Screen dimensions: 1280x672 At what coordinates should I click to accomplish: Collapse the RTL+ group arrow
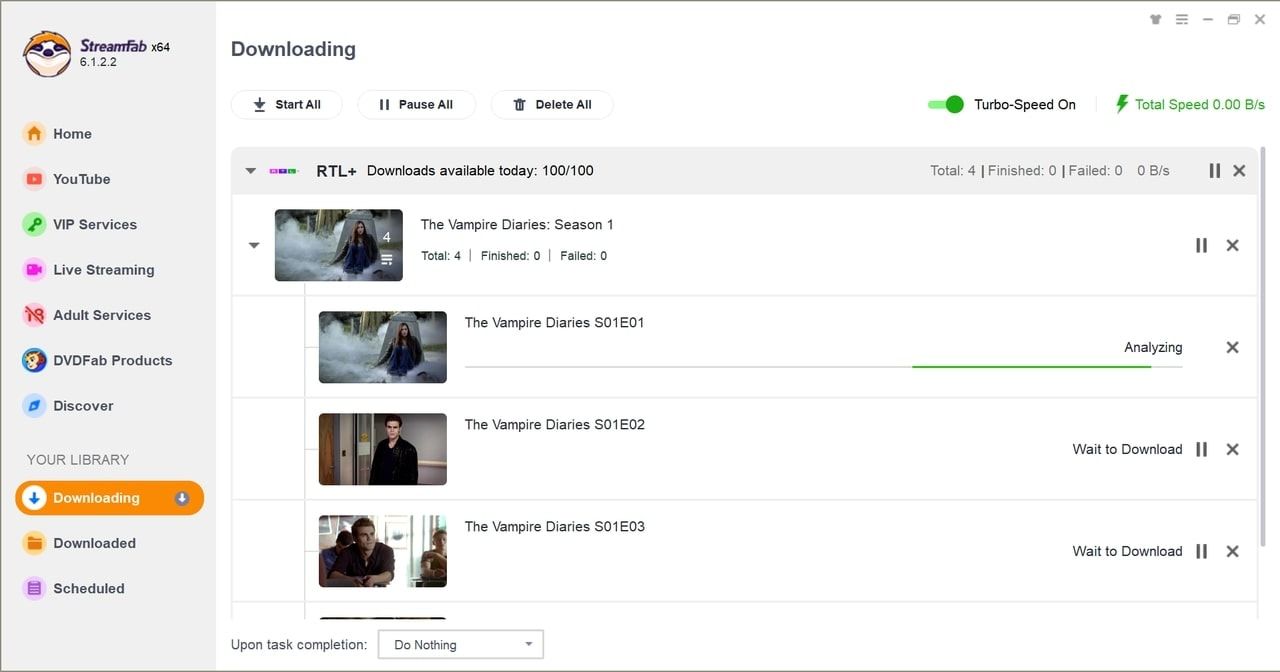(x=251, y=171)
